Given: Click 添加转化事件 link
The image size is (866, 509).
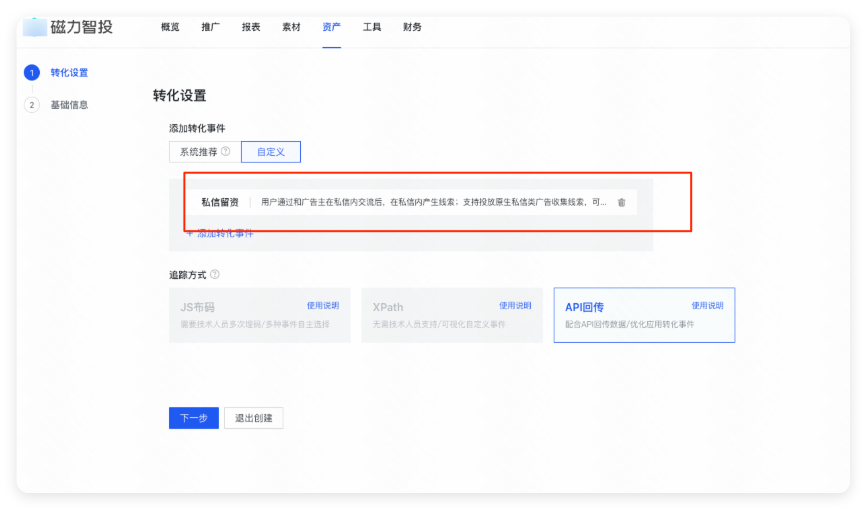Looking at the screenshot, I should click(220, 234).
